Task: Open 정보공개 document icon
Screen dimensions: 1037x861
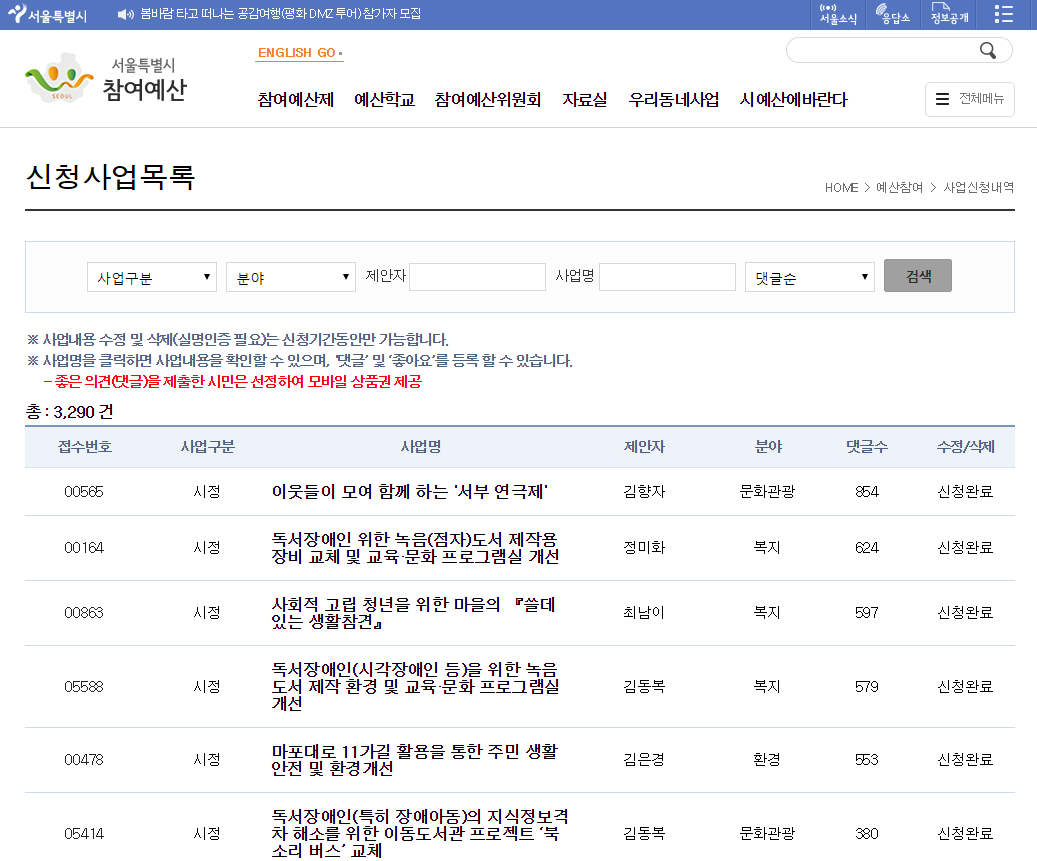Action: tap(949, 14)
